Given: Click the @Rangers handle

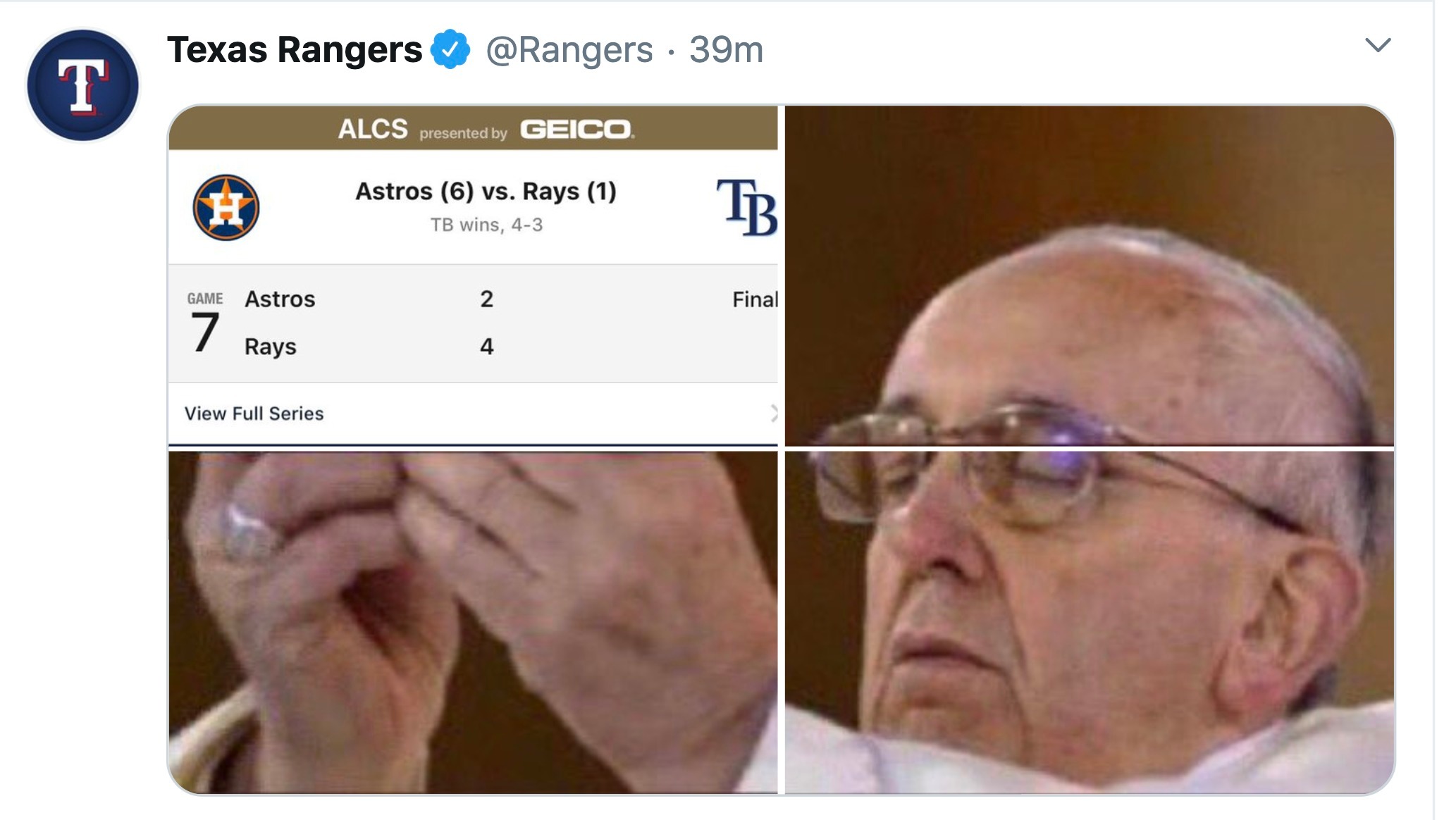Looking at the screenshot, I should (x=569, y=50).
